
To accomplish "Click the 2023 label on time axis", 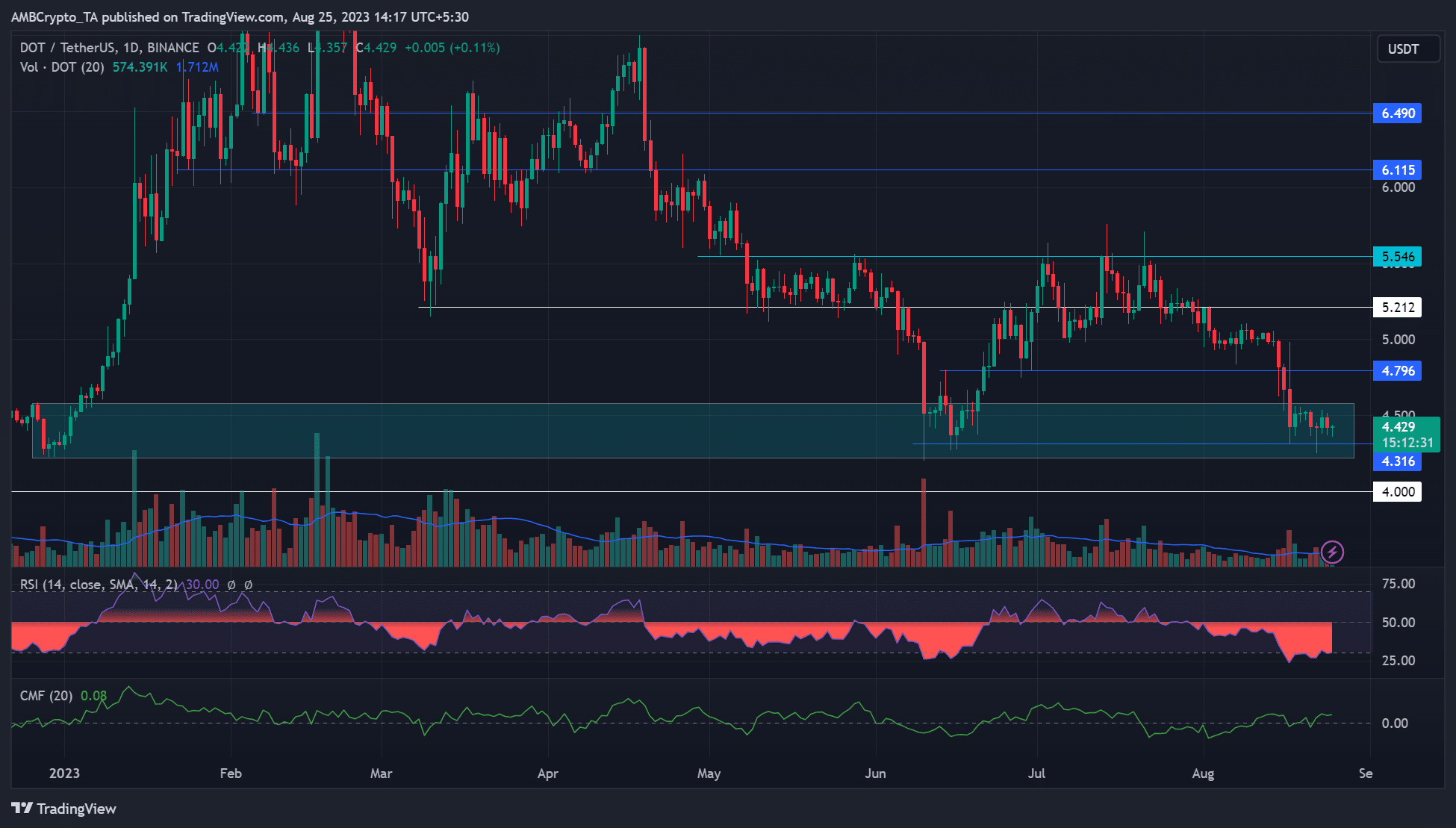I will coord(64,773).
